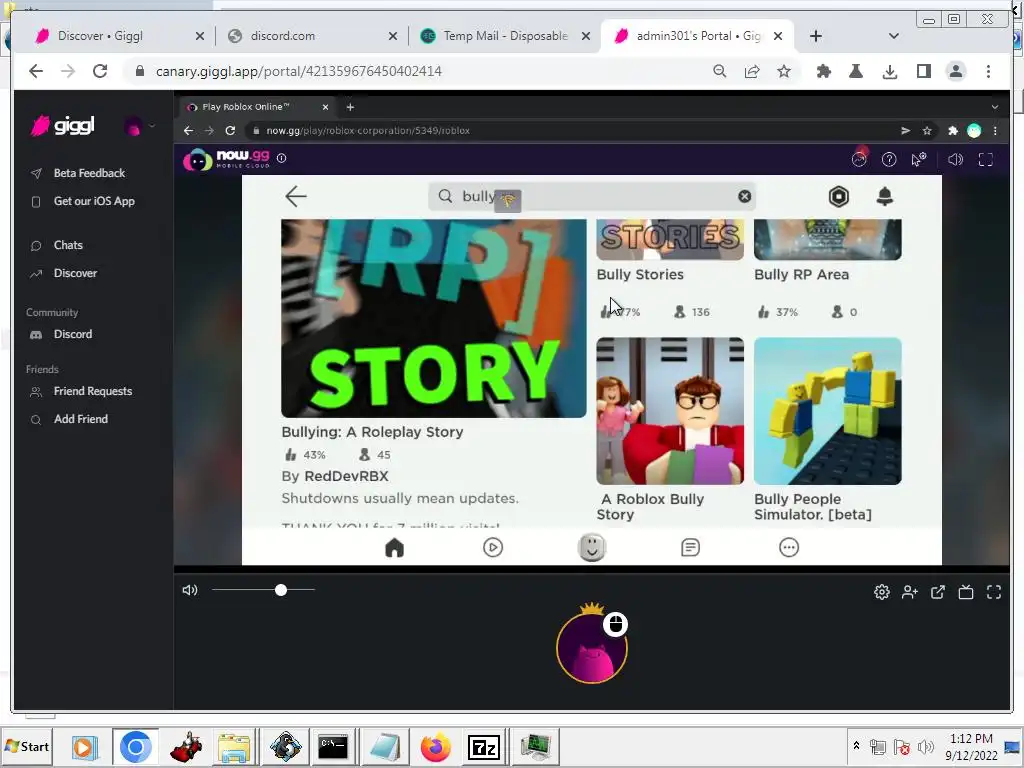Viewport: 1024px width, 768px height.
Task: Clear the Roblox search text
Action: 744,197
